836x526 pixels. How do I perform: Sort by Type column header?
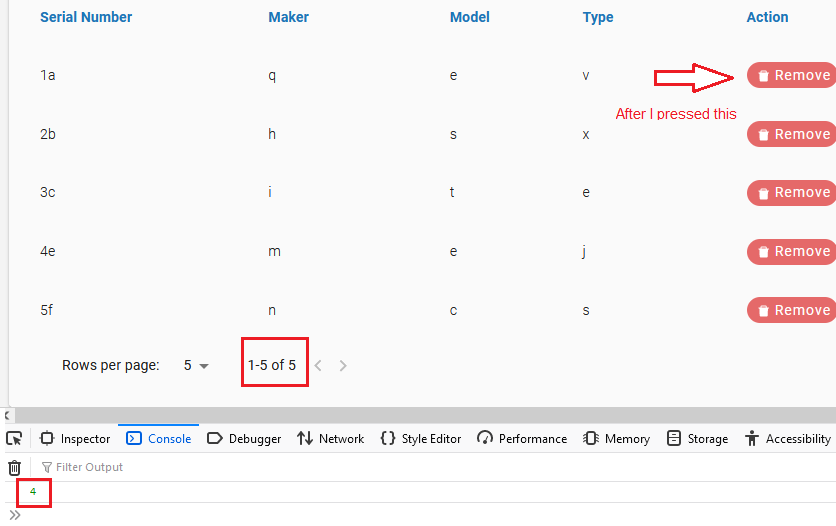pos(598,17)
